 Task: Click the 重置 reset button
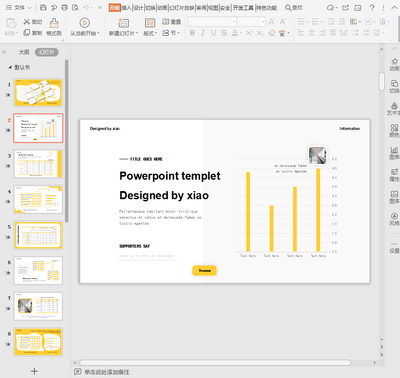(171, 22)
